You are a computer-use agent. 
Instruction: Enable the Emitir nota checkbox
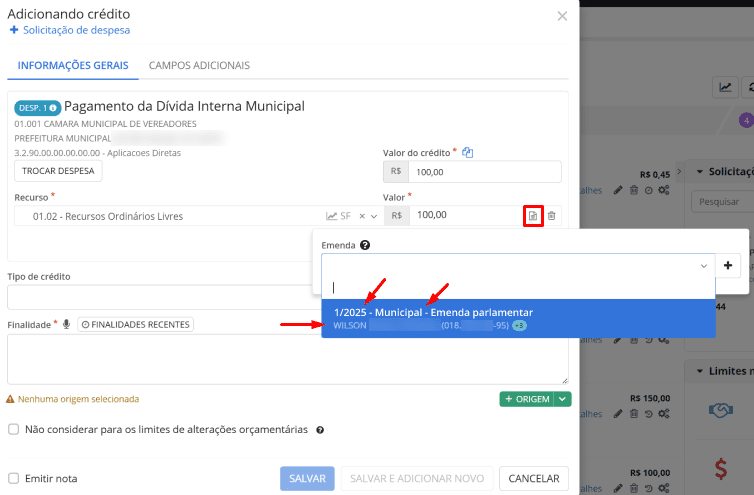14,478
